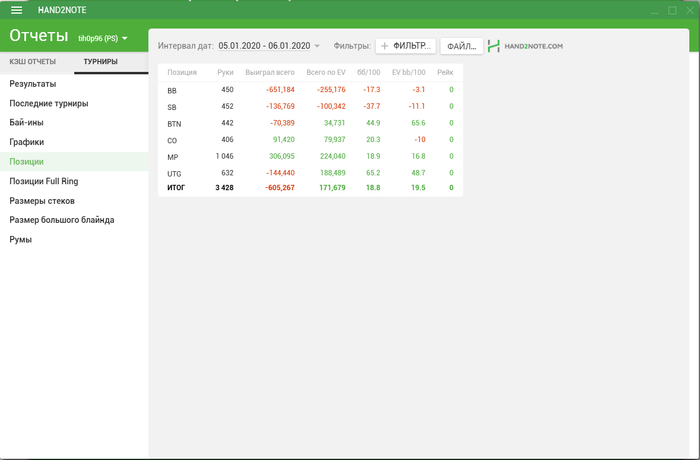Open Результаты report
Screen dimensions: 700x460
33,84
